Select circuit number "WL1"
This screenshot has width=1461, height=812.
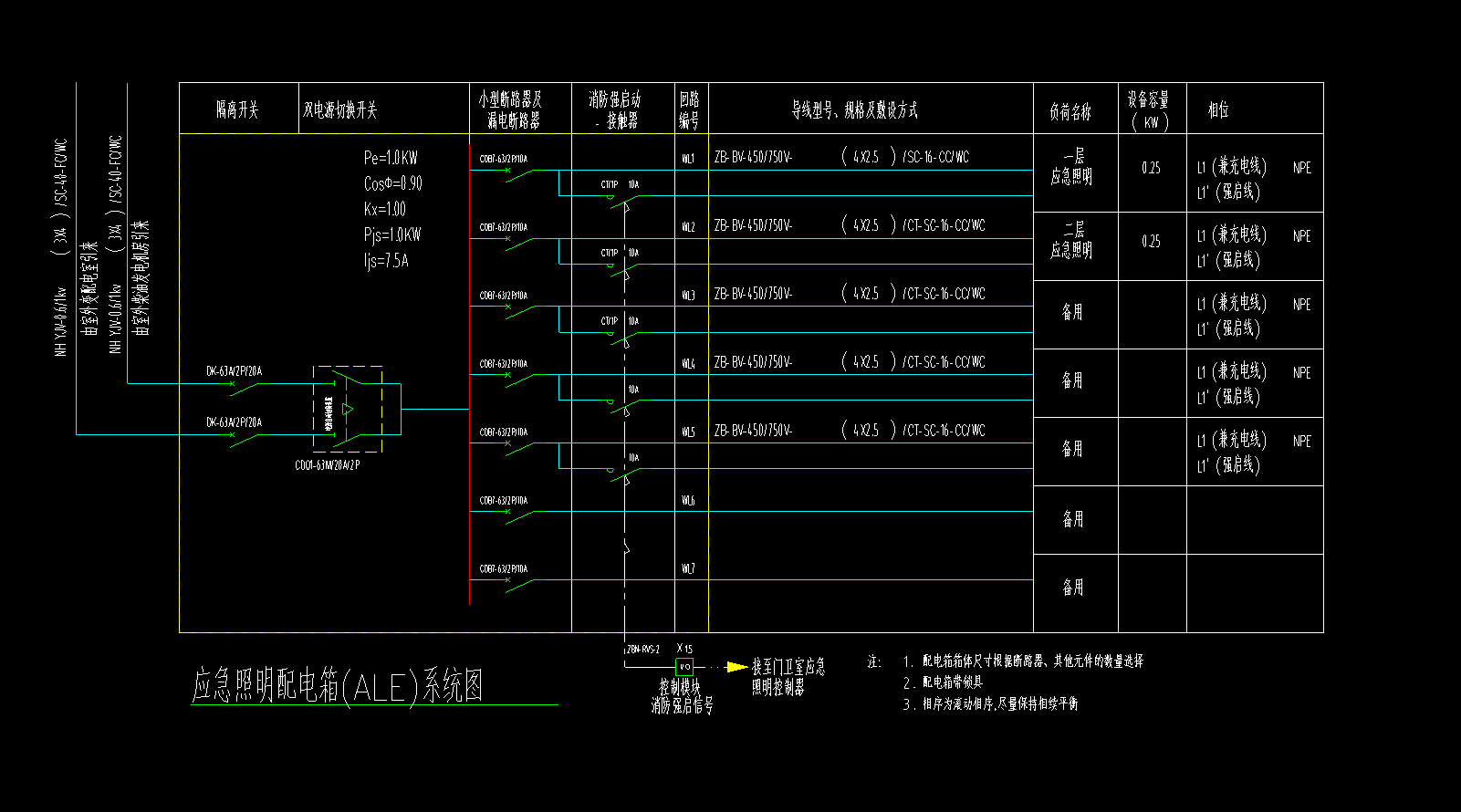coord(688,159)
